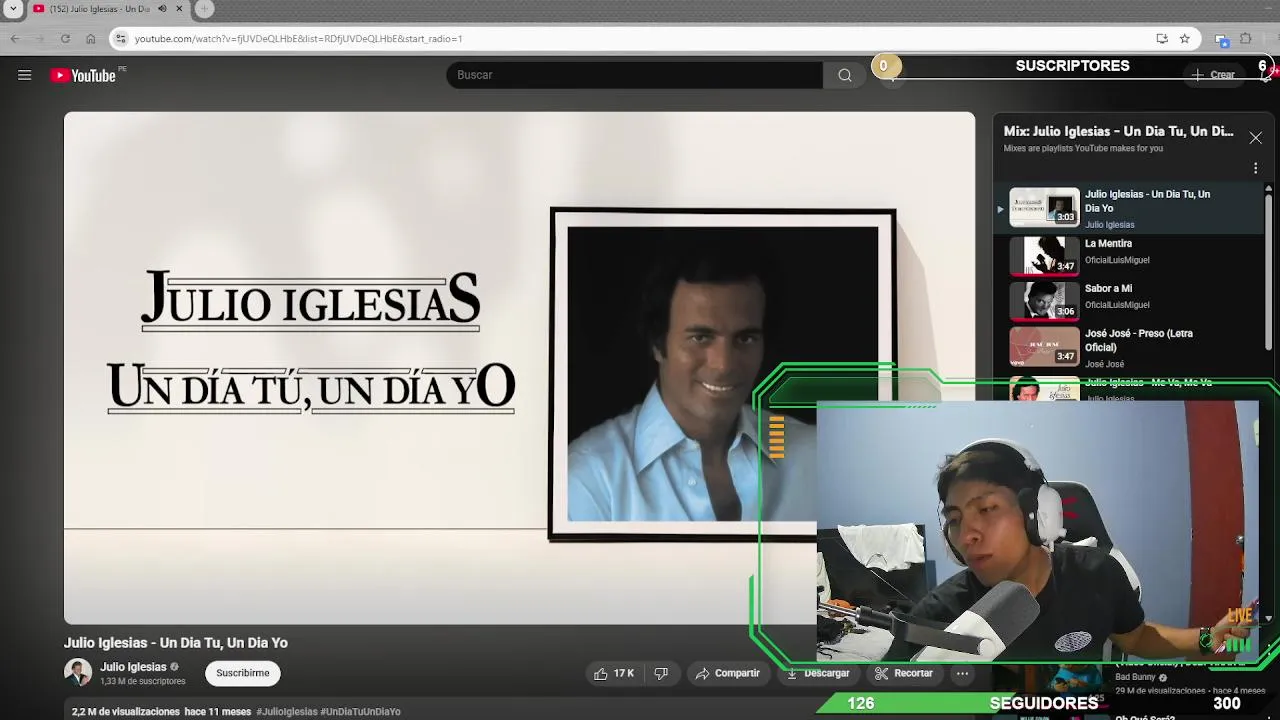Image resolution: width=1280 pixels, height=720 pixels.
Task: Click the video player area
Action: (x=519, y=368)
